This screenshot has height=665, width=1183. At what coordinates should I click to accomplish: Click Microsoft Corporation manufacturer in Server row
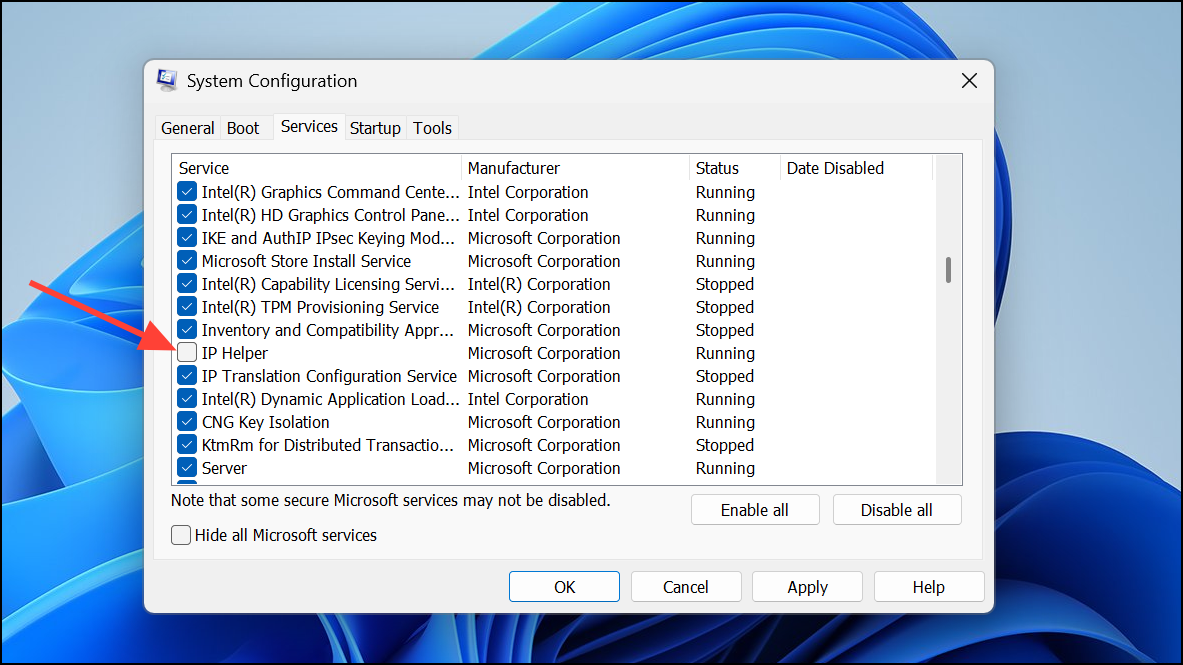[x=544, y=469]
